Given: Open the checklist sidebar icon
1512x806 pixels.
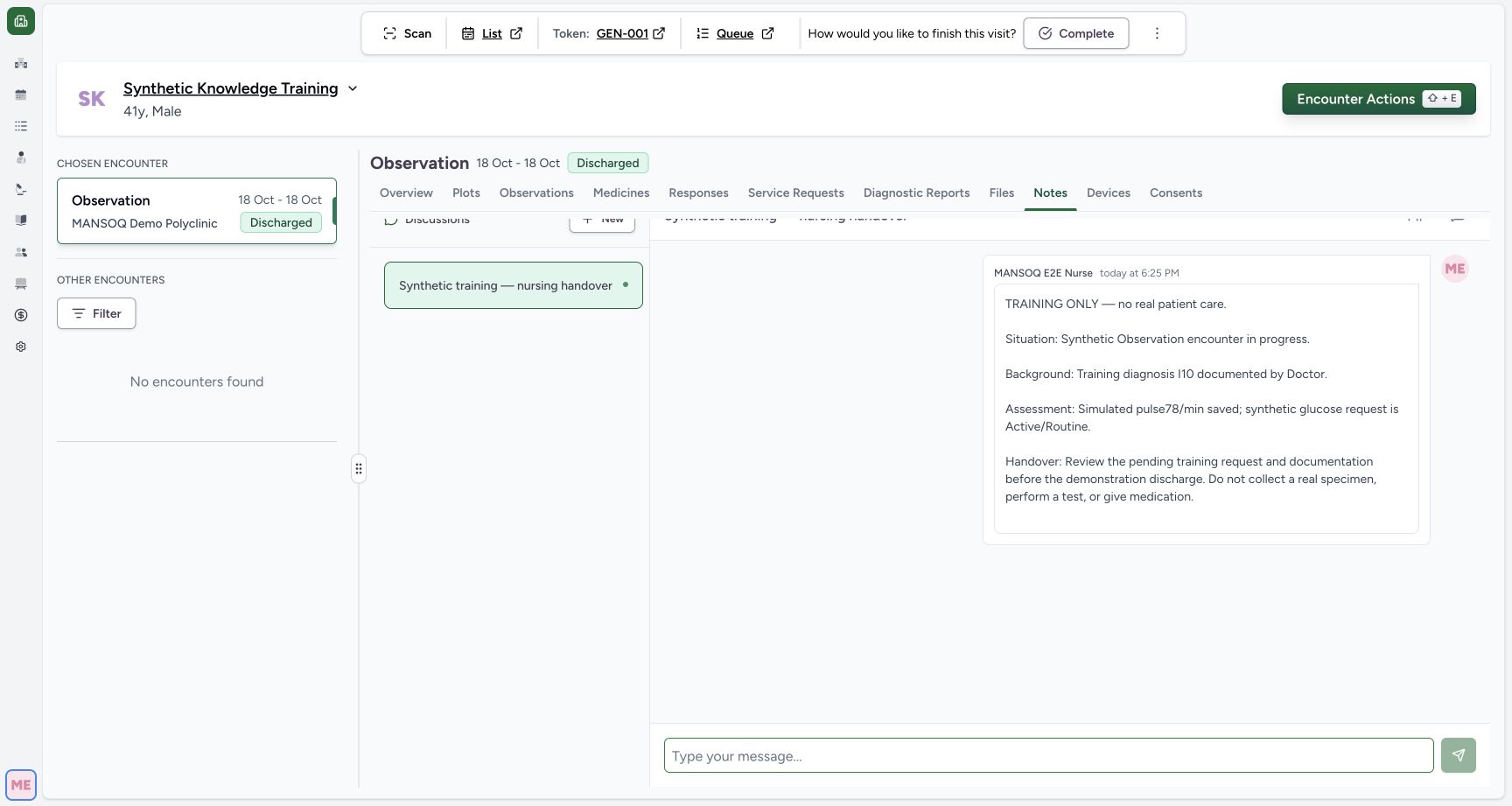Looking at the screenshot, I should pos(21,126).
